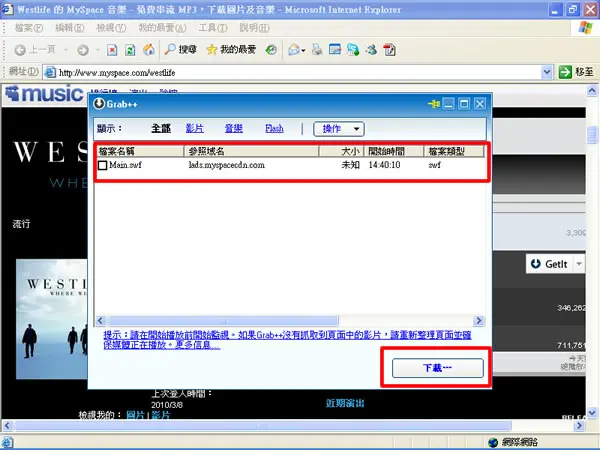This screenshot has height=450, width=600.
Task: Click the Internet zone globe in status bar
Action: pyautogui.click(x=493, y=442)
